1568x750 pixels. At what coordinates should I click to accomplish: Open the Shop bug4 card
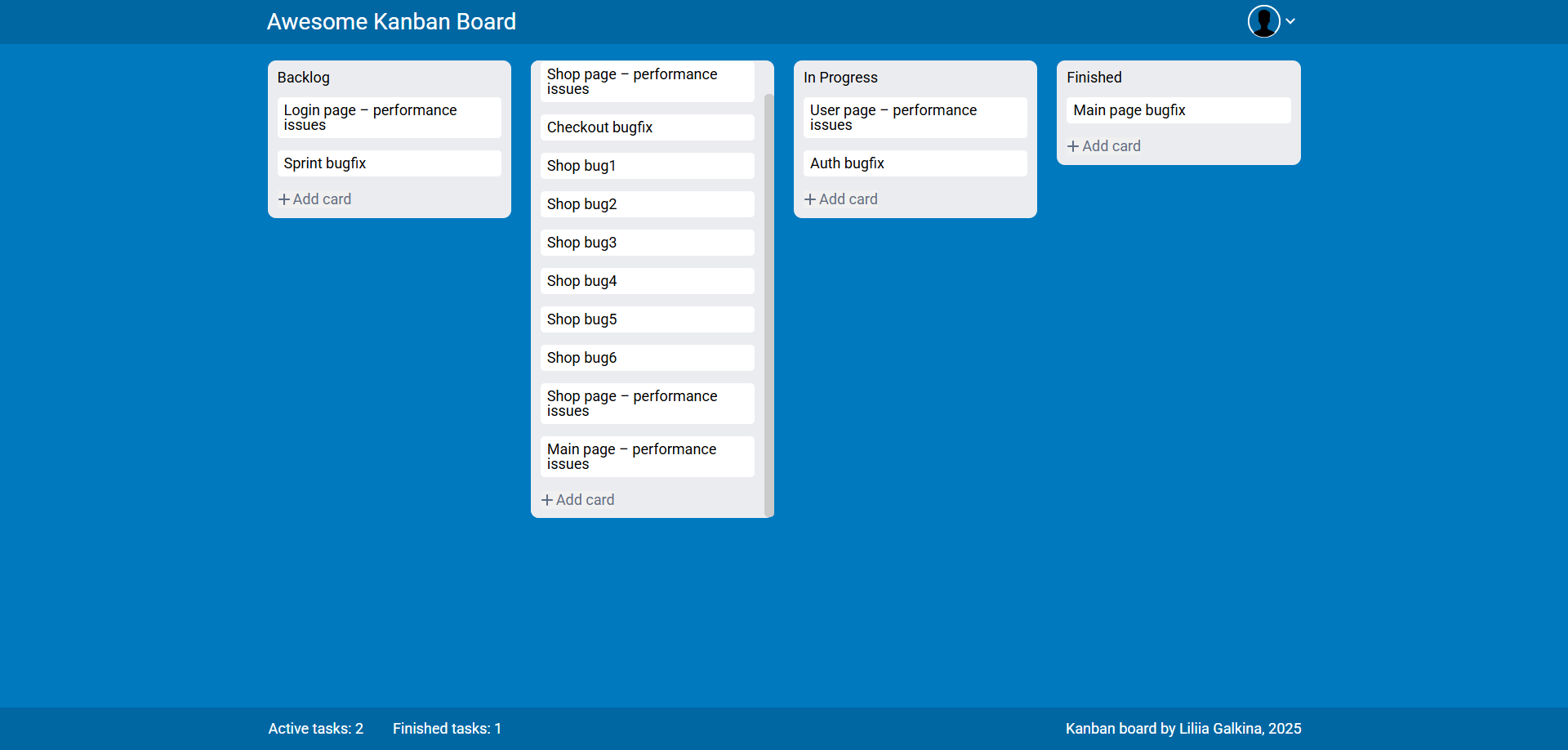647,281
